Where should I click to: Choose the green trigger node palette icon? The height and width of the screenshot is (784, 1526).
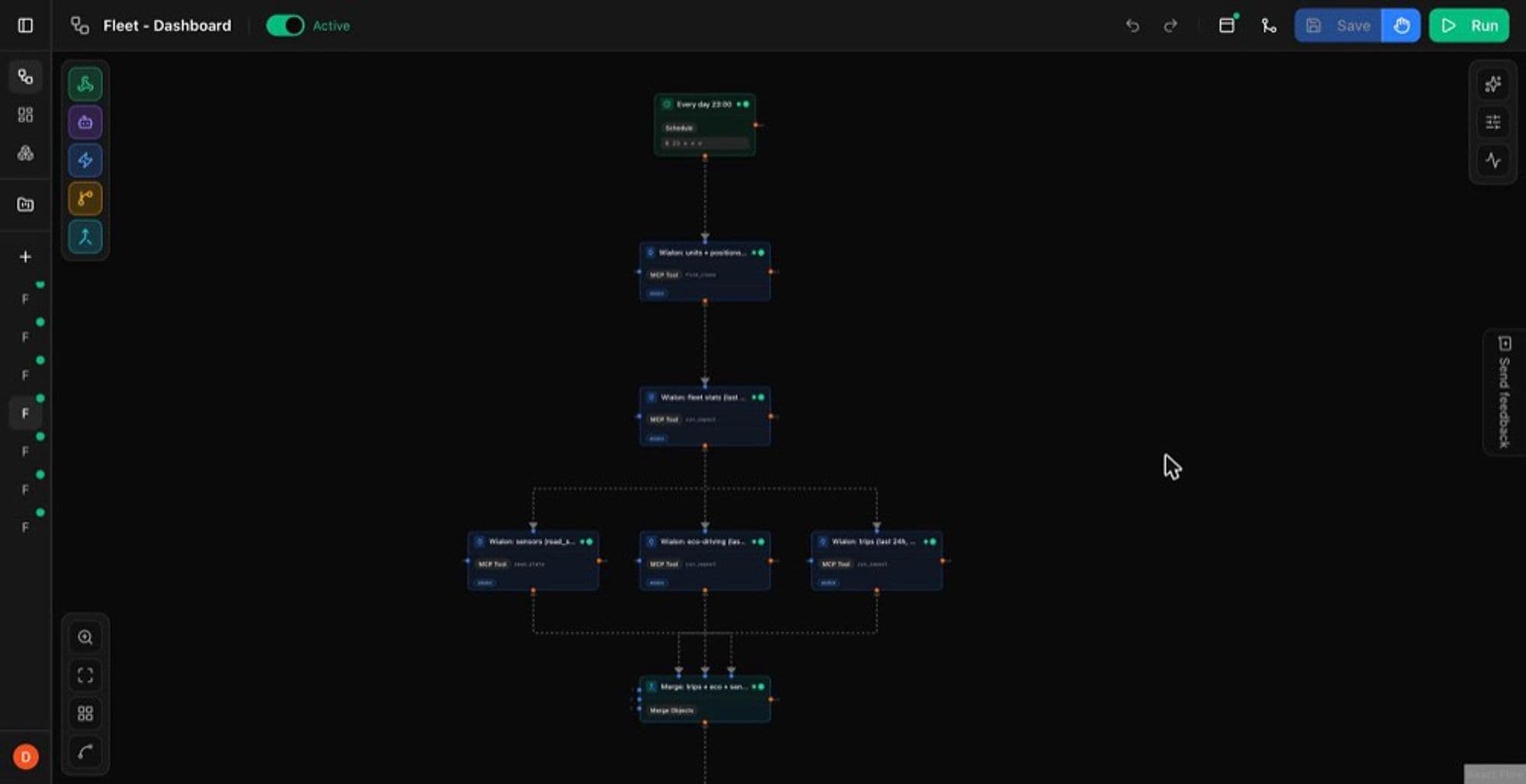(x=85, y=84)
